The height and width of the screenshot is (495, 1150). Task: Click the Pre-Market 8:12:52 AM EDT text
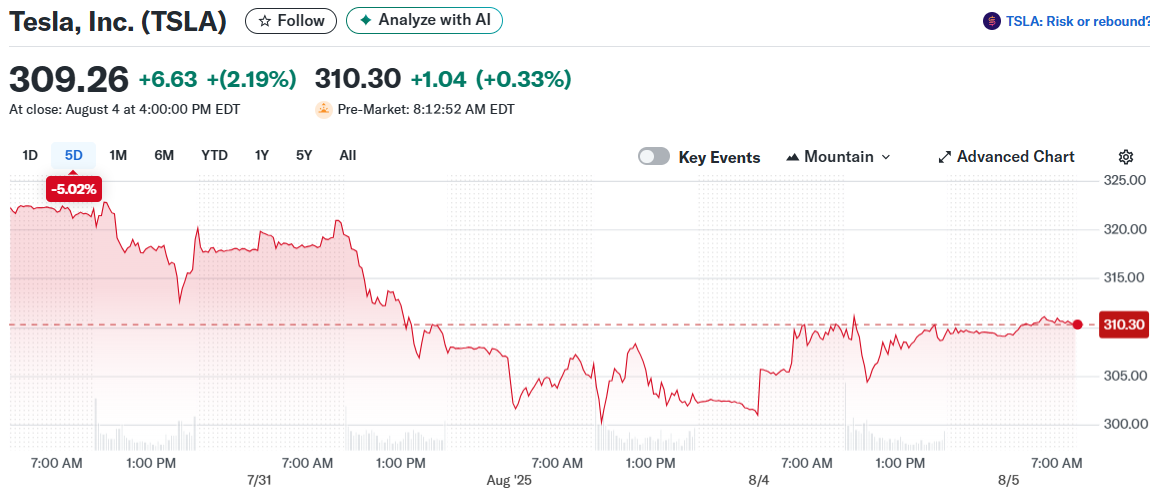point(426,110)
